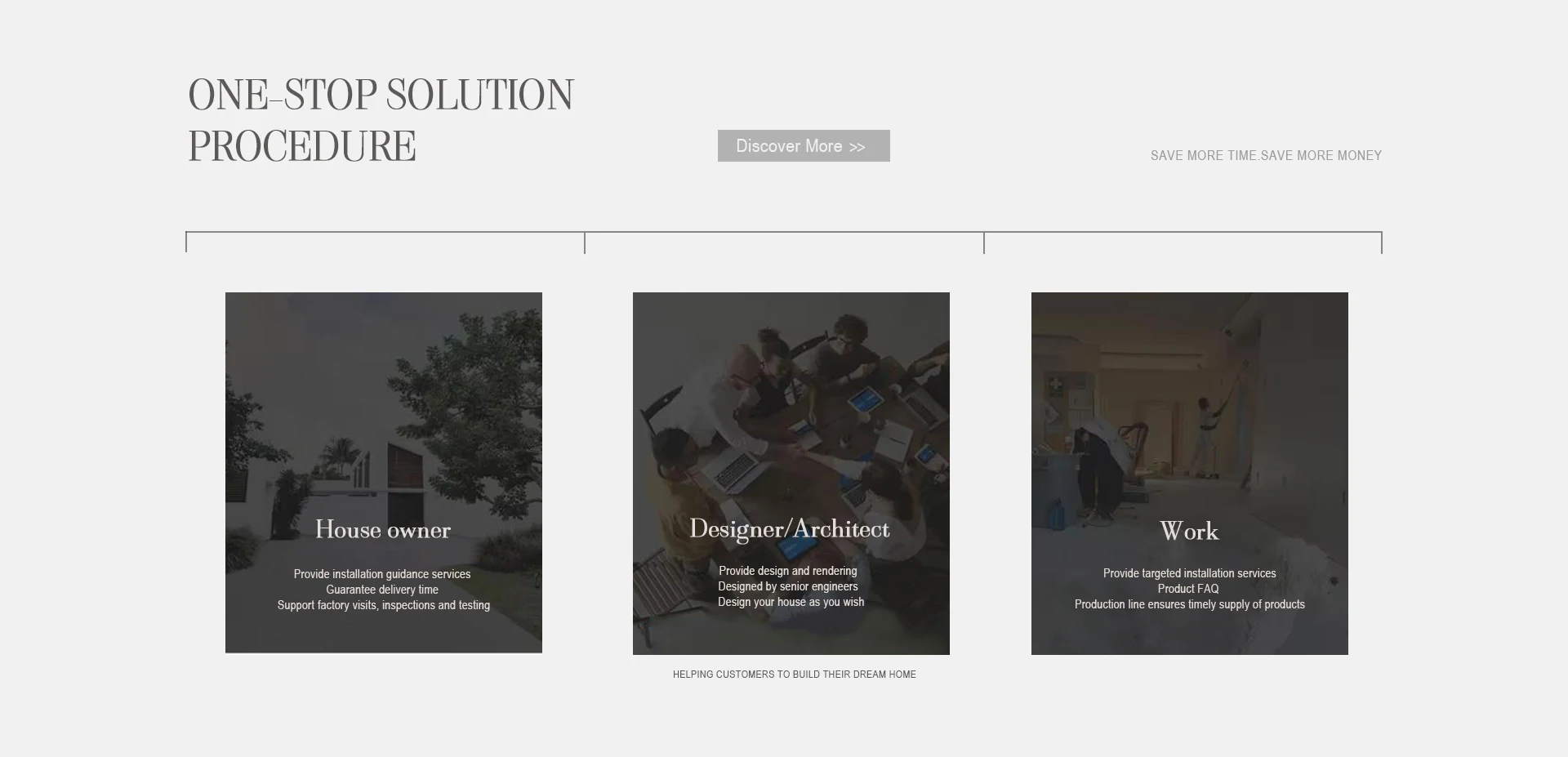Click 'Product FAQ' text
Image resolution: width=1568 pixels, height=757 pixels.
(1188, 589)
